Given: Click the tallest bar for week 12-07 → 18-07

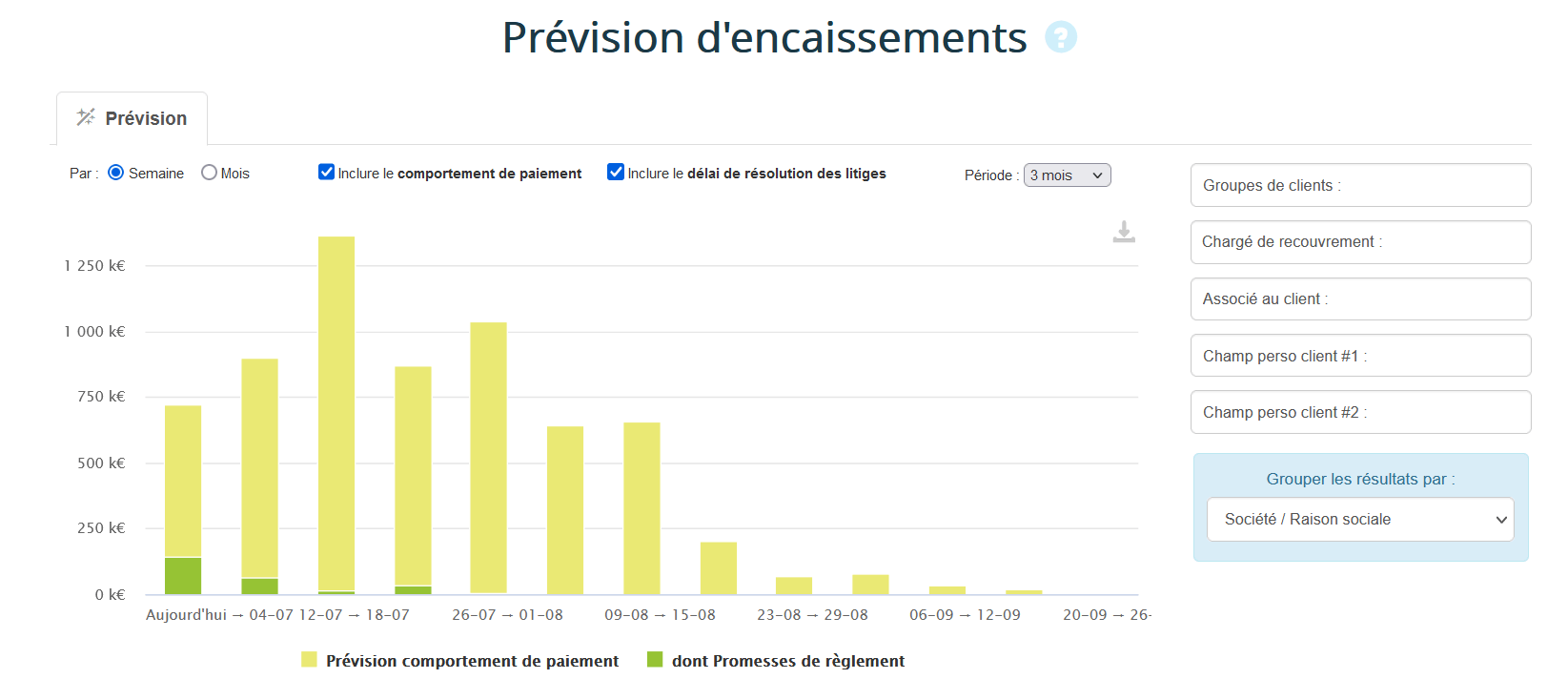Looking at the screenshot, I should (336, 410).
